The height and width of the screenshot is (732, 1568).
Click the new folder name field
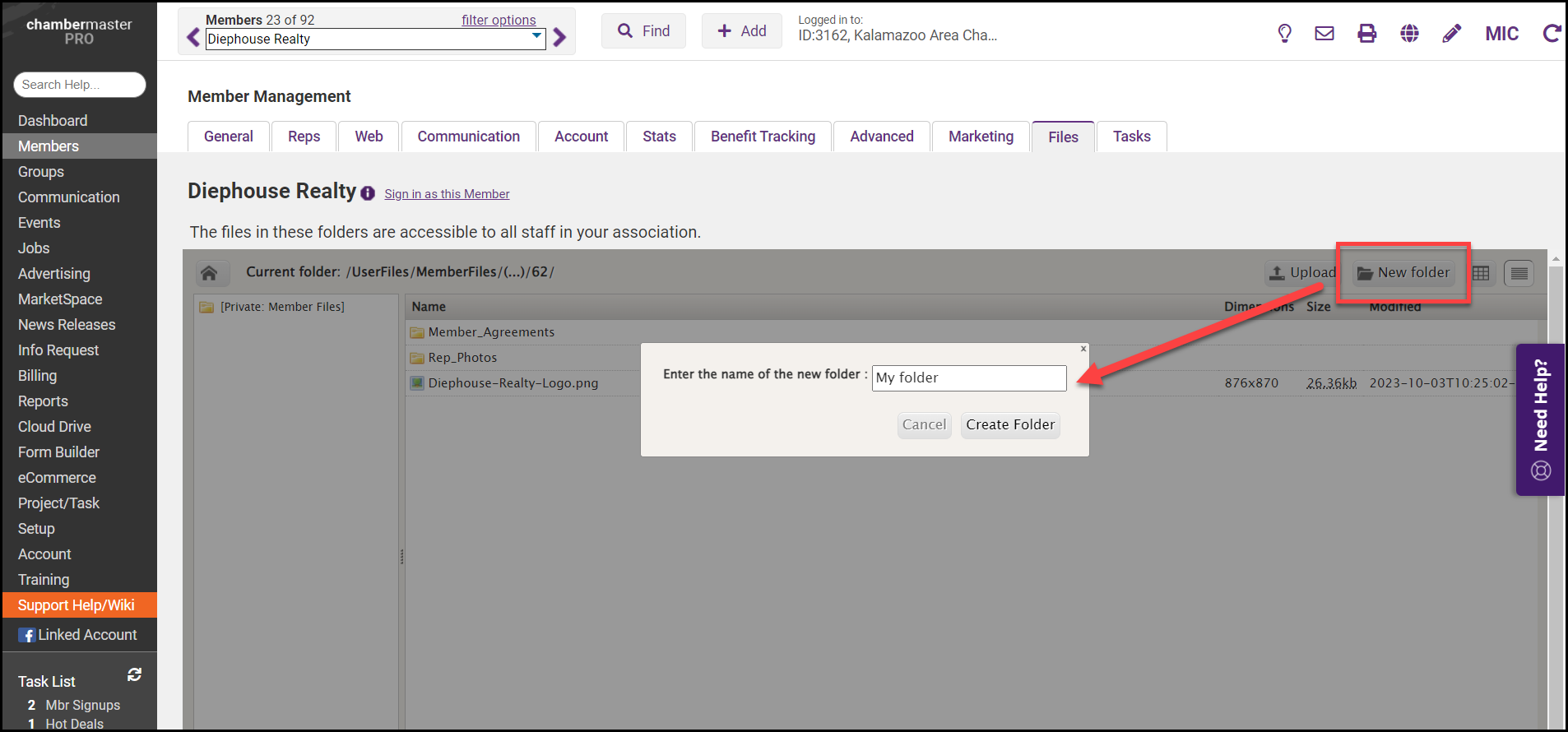[x=968, y=378]
